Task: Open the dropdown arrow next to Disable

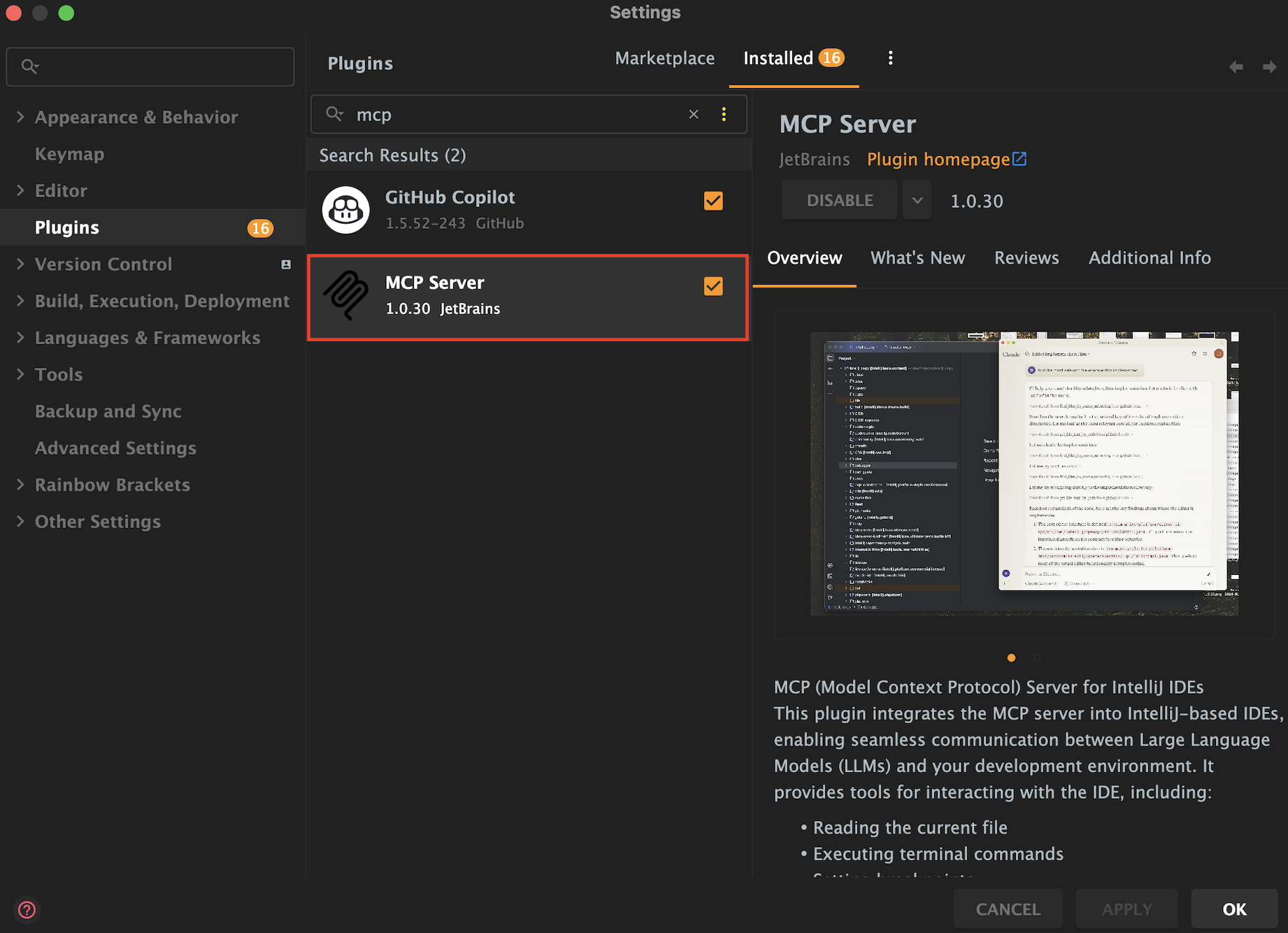Action: tap(917, 201)
